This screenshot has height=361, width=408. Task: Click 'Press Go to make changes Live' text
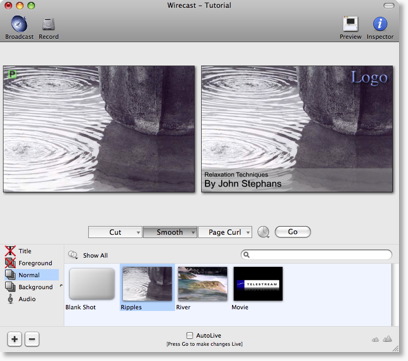tap(204, 344)
